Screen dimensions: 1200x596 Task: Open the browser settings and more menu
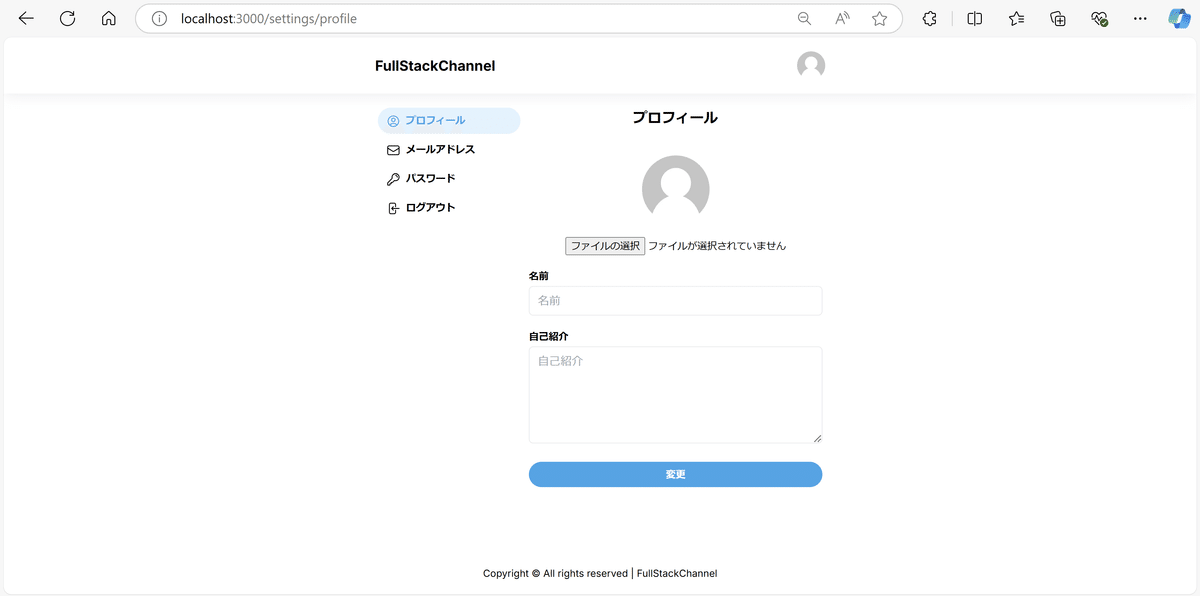1140,18
